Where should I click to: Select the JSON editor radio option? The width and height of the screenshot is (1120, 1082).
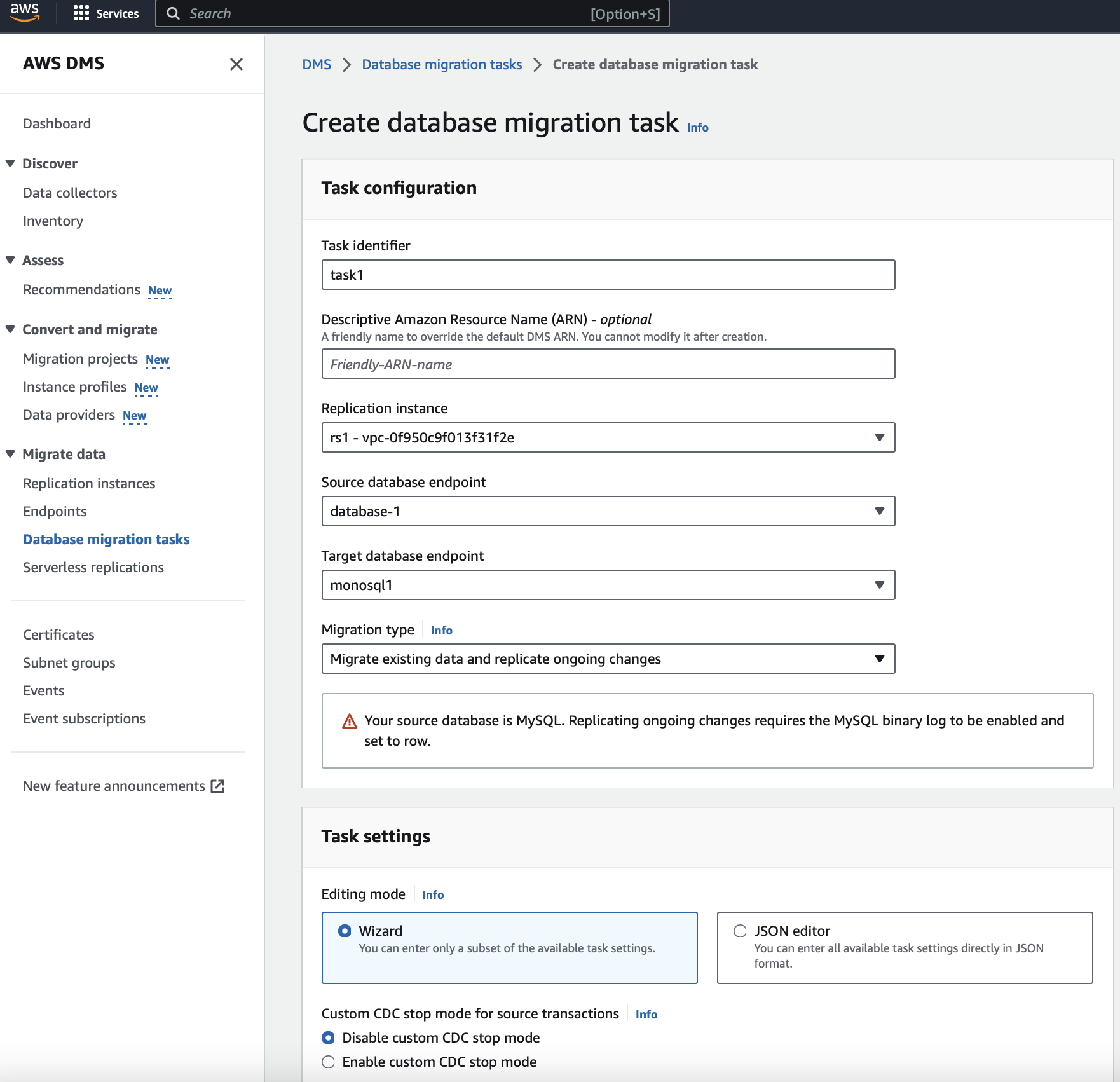click(740, 931)
